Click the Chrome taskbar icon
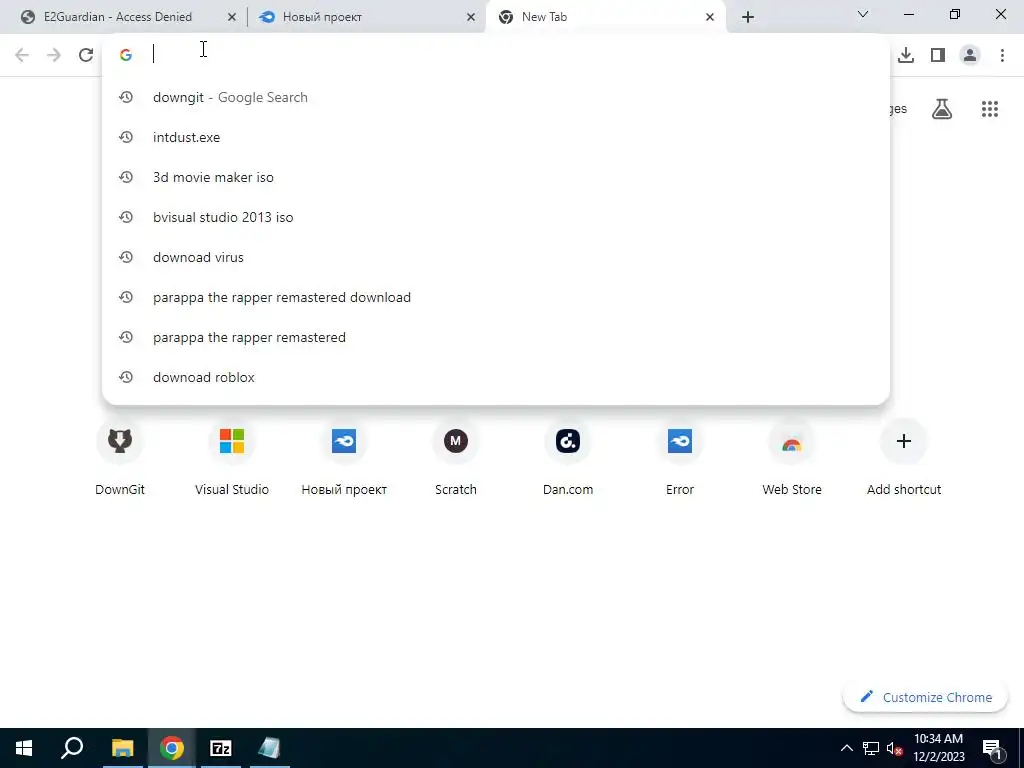Screen dimensions: 1024x768 [172, 748]
